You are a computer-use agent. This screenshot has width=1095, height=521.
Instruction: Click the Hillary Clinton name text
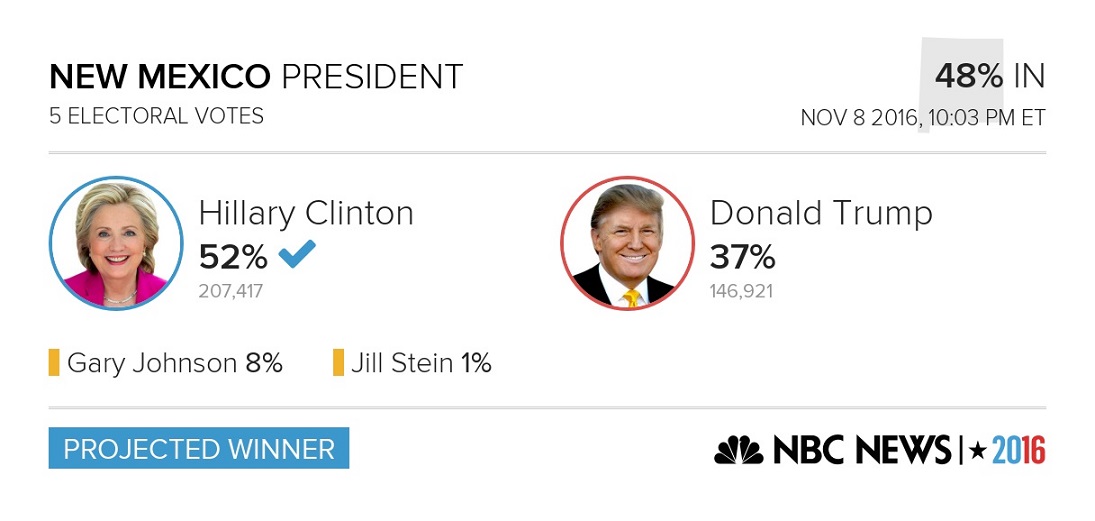pyautogui.click(x=306, y=214)
